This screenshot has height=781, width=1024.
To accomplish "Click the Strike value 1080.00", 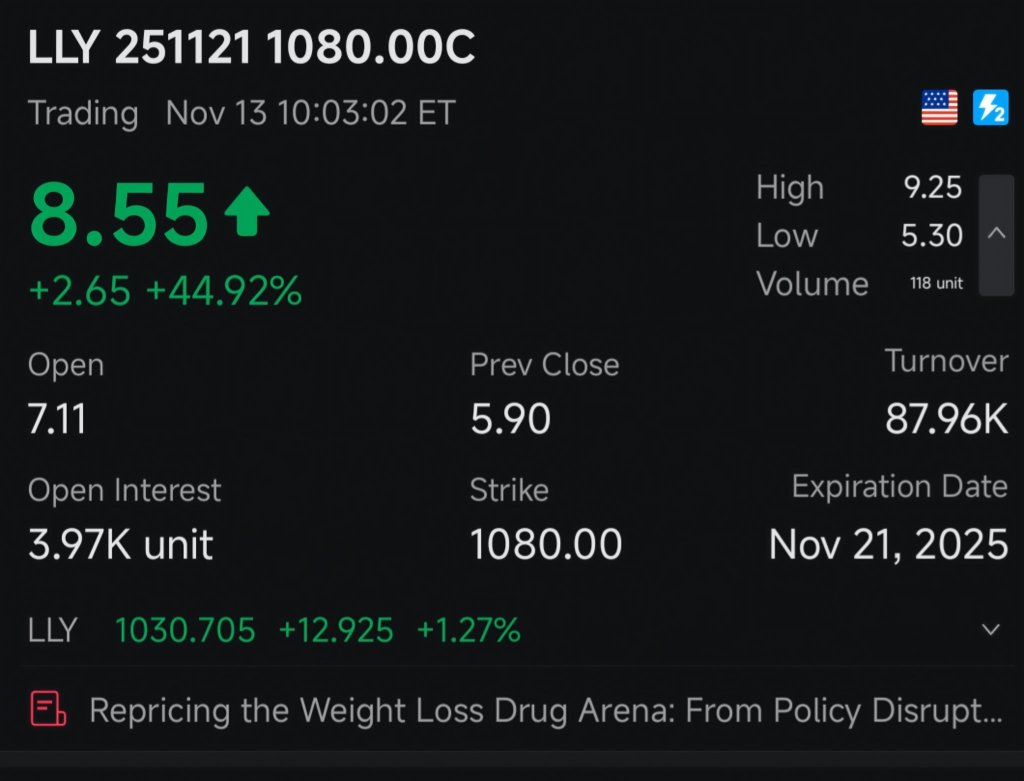I will click(x=546, y=545).
